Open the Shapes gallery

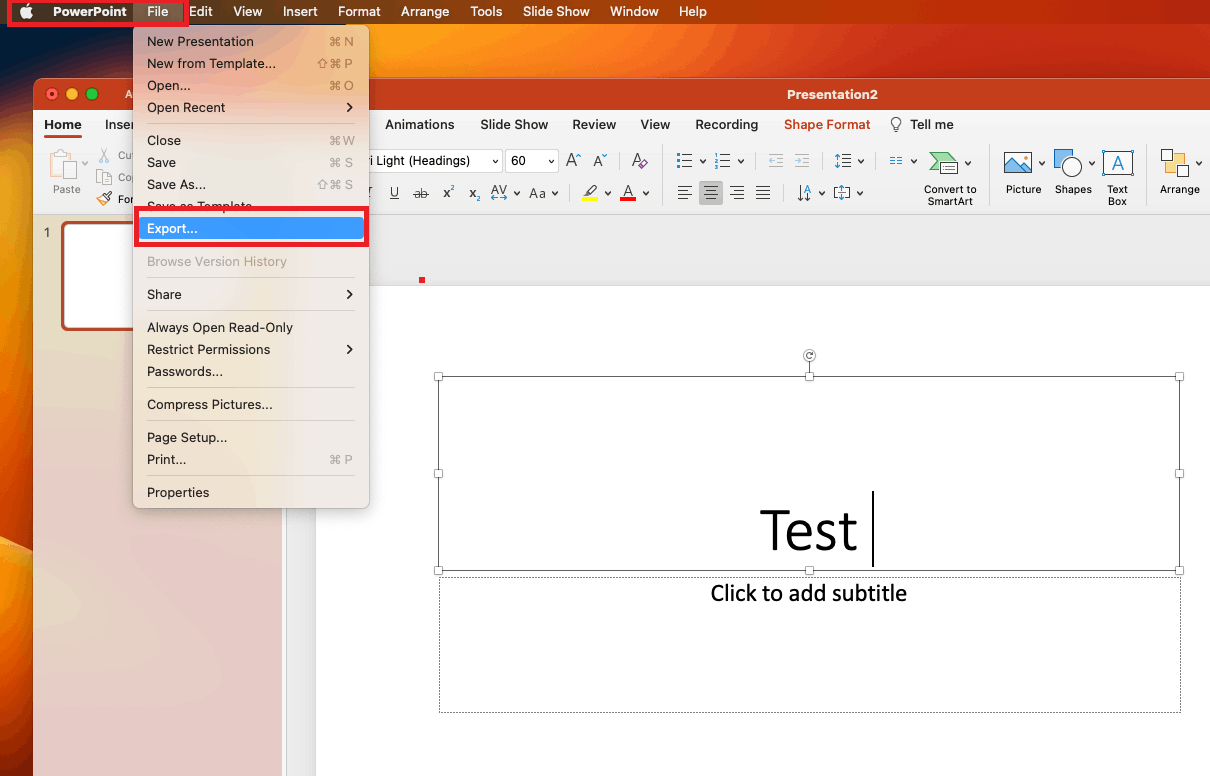[x=1069, y=165]
